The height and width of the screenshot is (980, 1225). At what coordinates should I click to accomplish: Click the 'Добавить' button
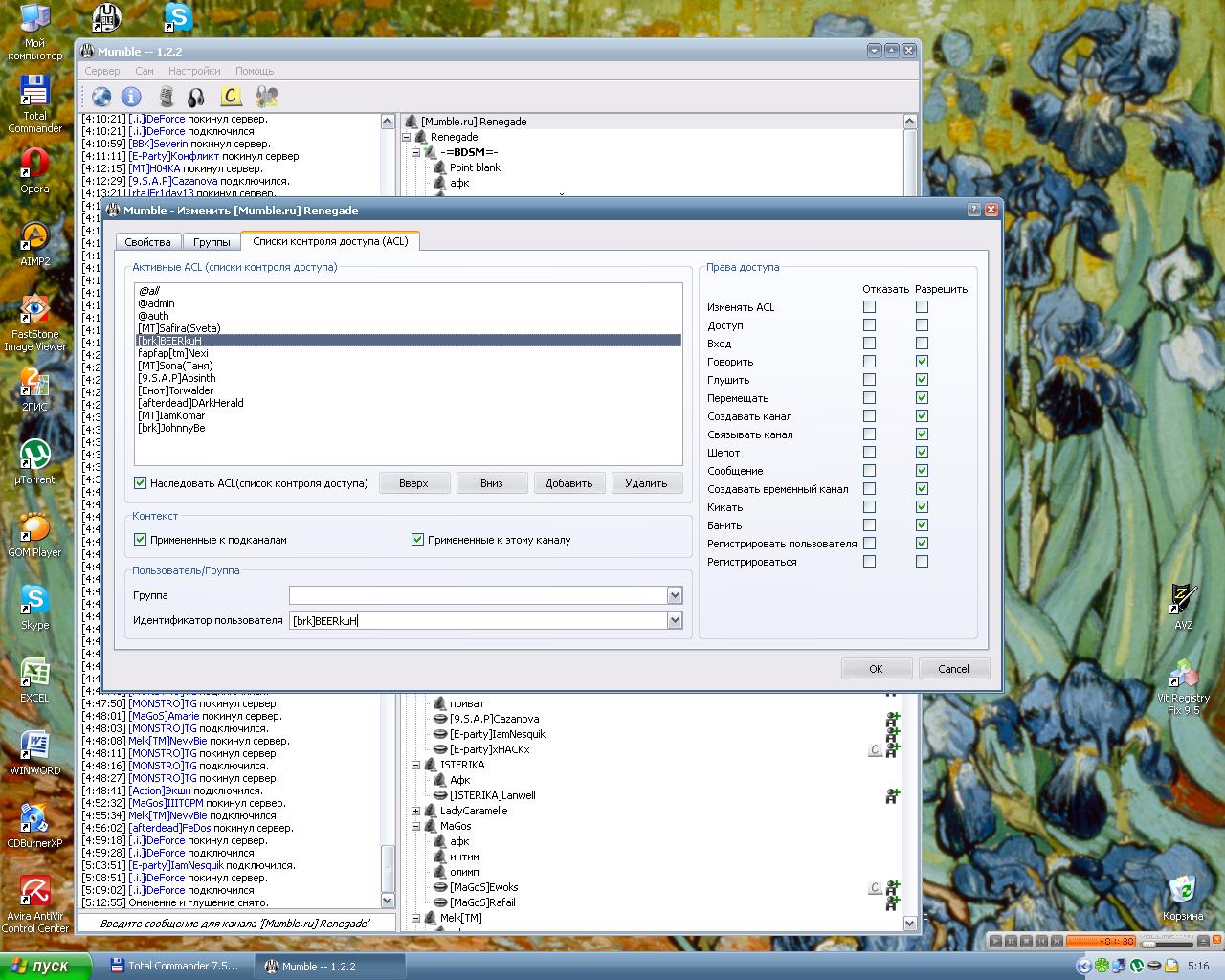click(568, 483)
